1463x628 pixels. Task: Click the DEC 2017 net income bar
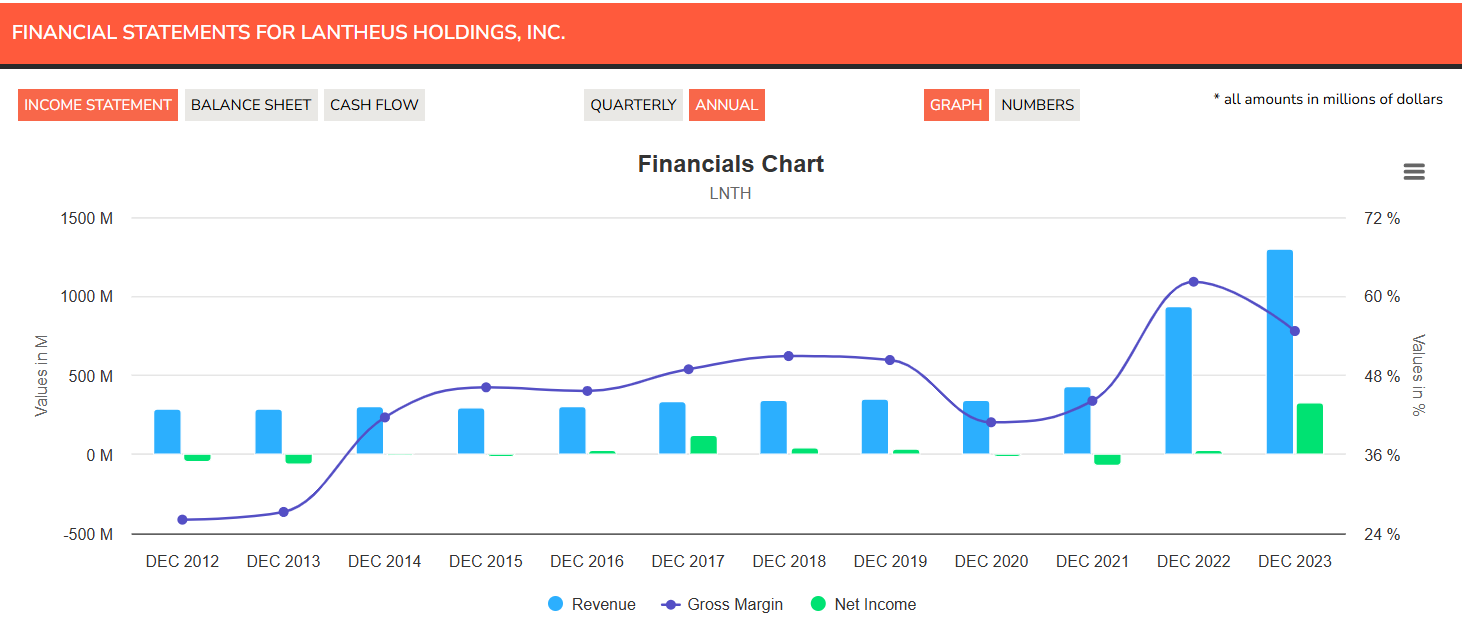coord(703,445)
